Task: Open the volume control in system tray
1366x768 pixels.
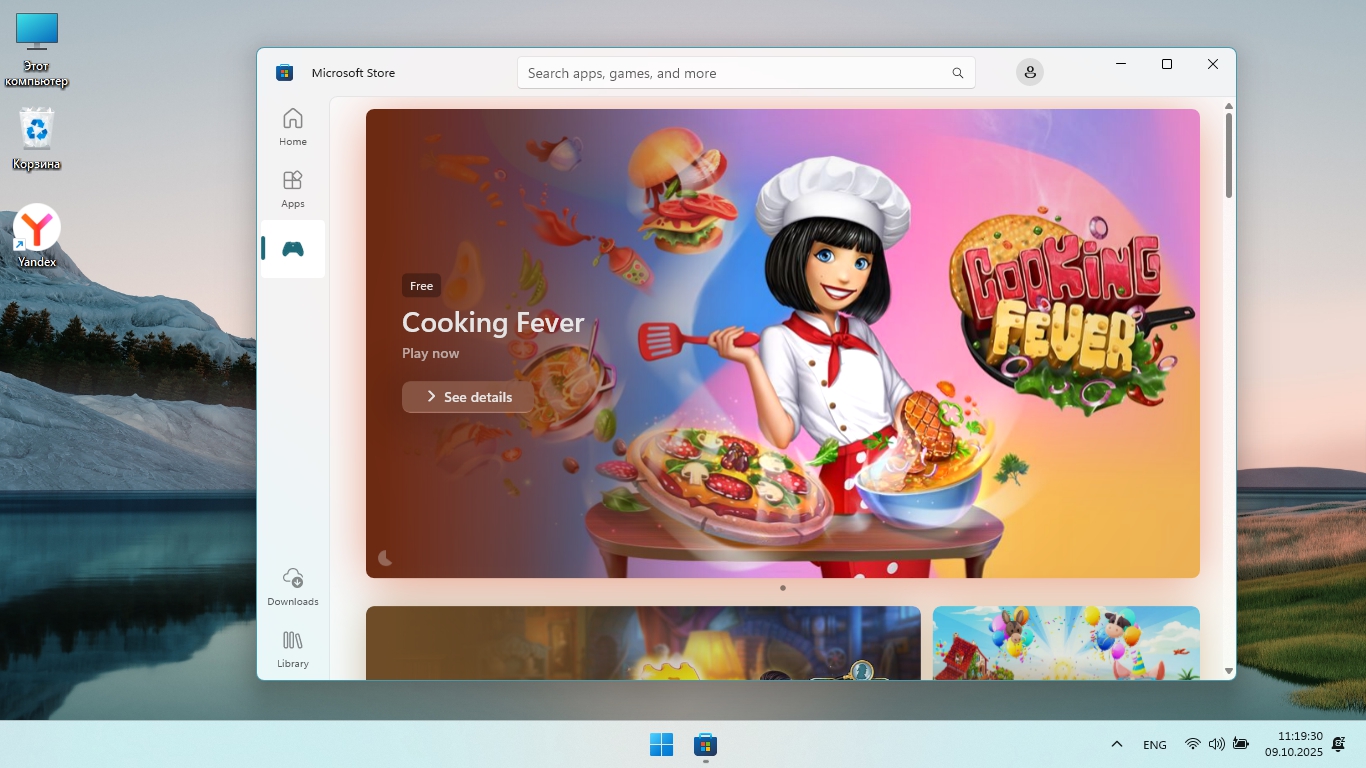Action: tap(1216, 744)
